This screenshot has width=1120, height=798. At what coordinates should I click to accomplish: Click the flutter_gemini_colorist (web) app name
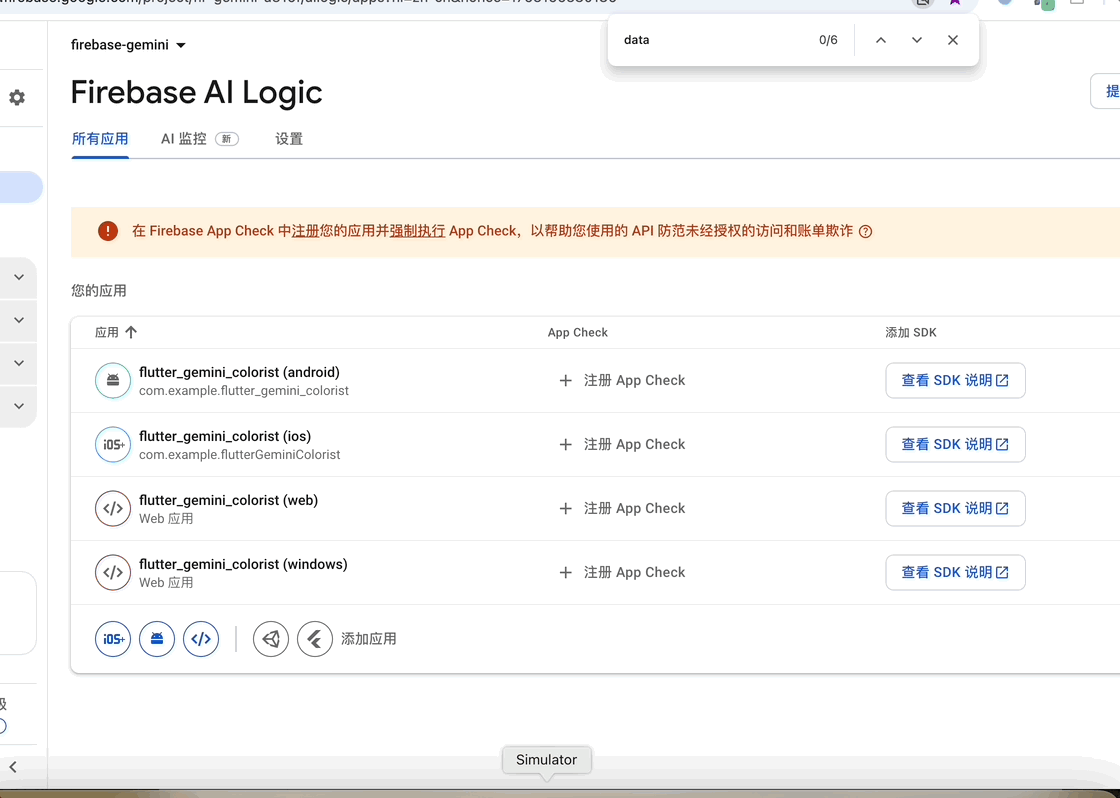coord(229,500)
